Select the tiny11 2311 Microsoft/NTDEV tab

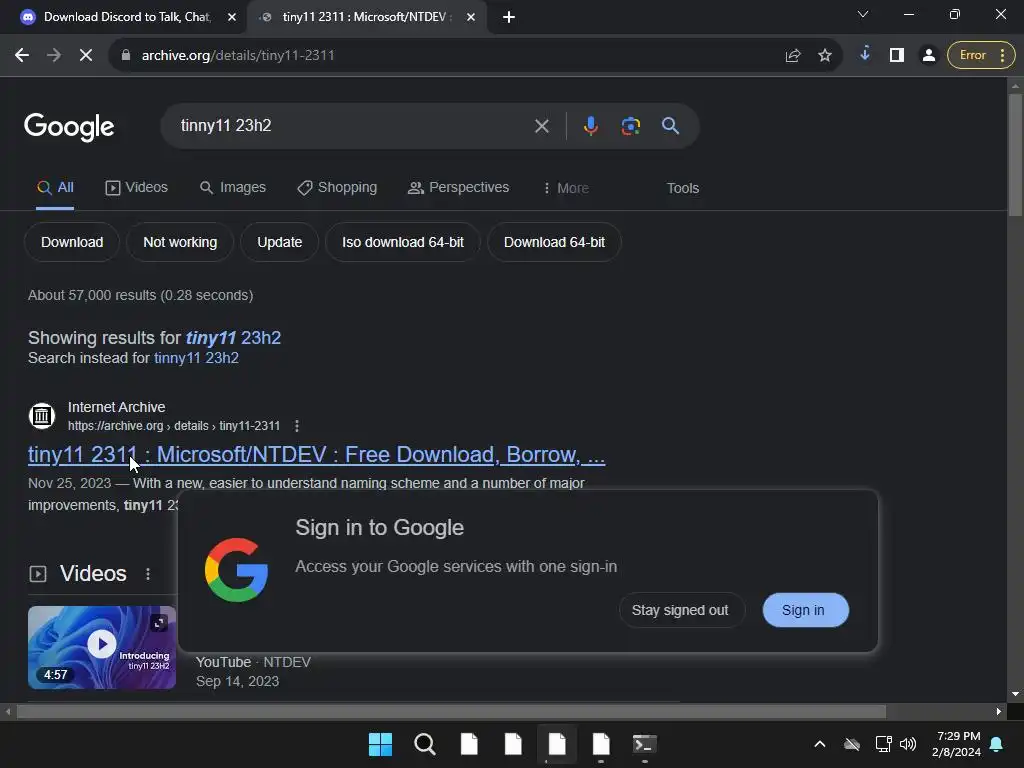click(364, 17)
